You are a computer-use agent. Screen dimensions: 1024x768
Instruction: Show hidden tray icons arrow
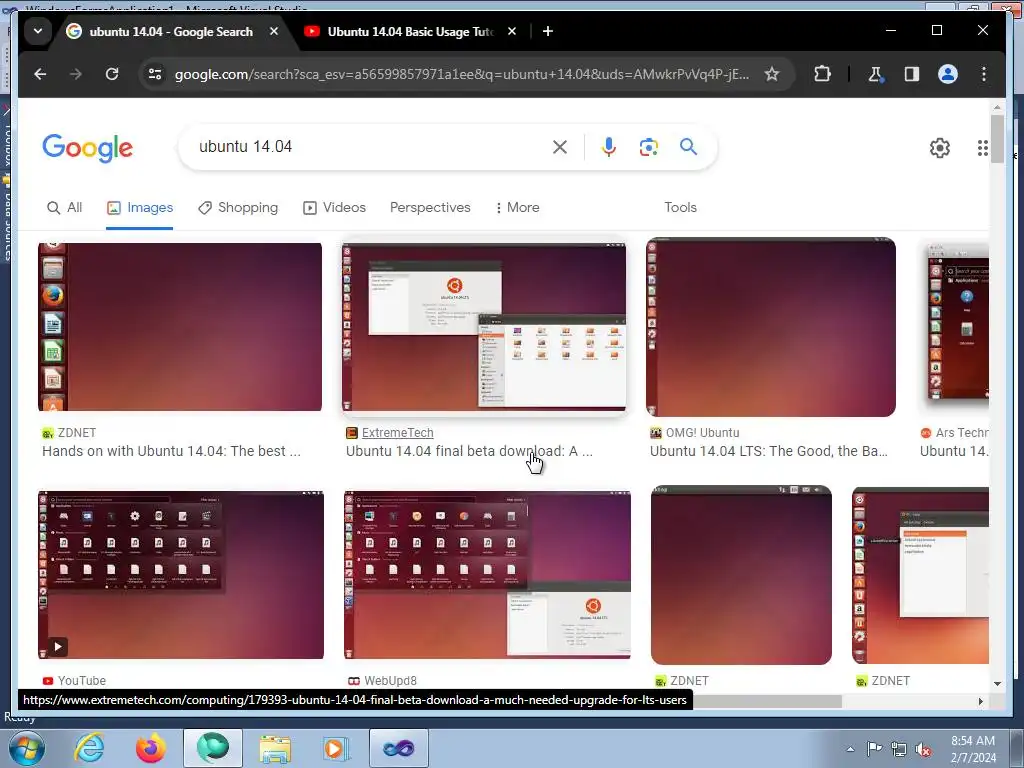(x=850, y=749)
